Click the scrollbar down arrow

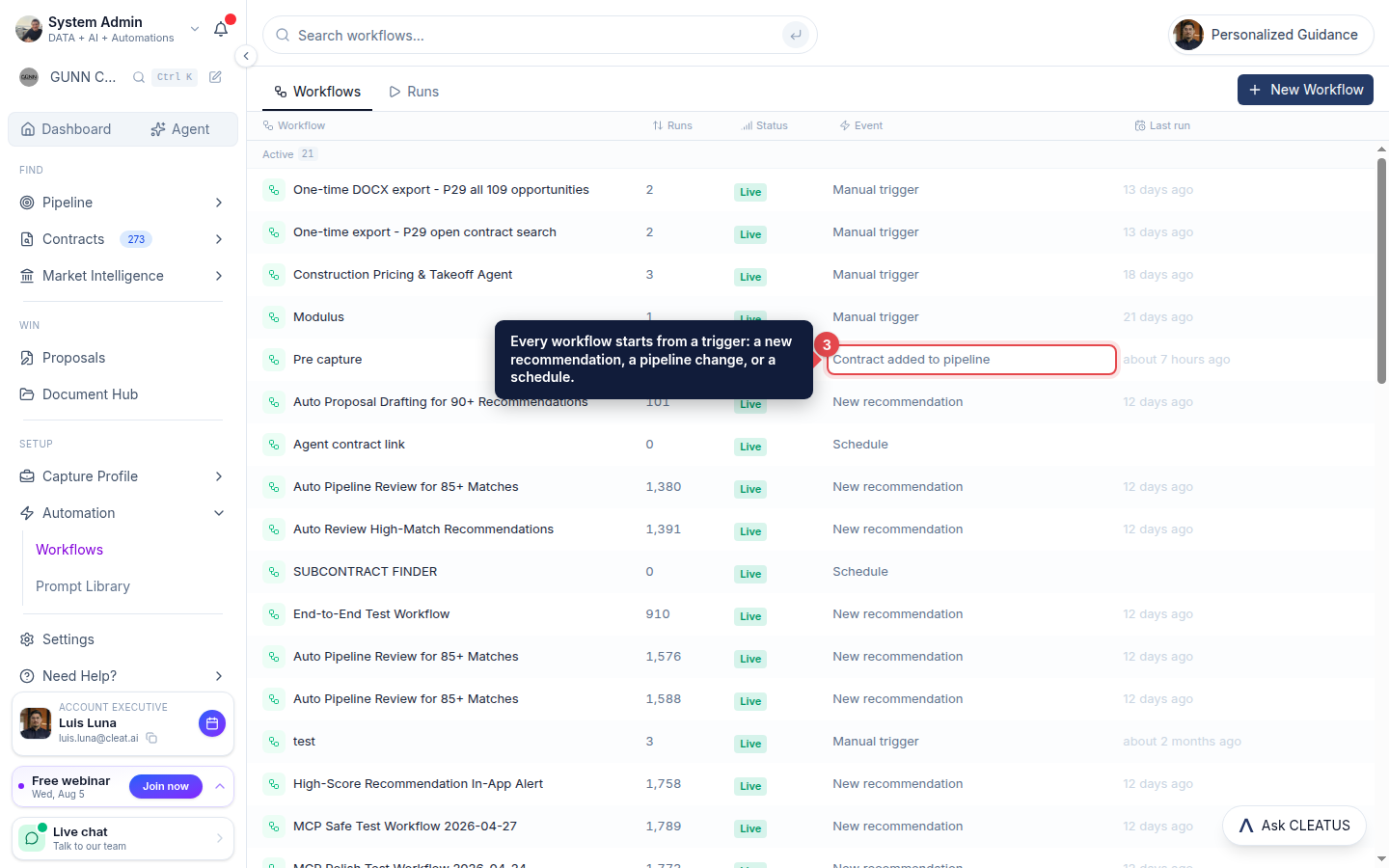[1381, 858]
